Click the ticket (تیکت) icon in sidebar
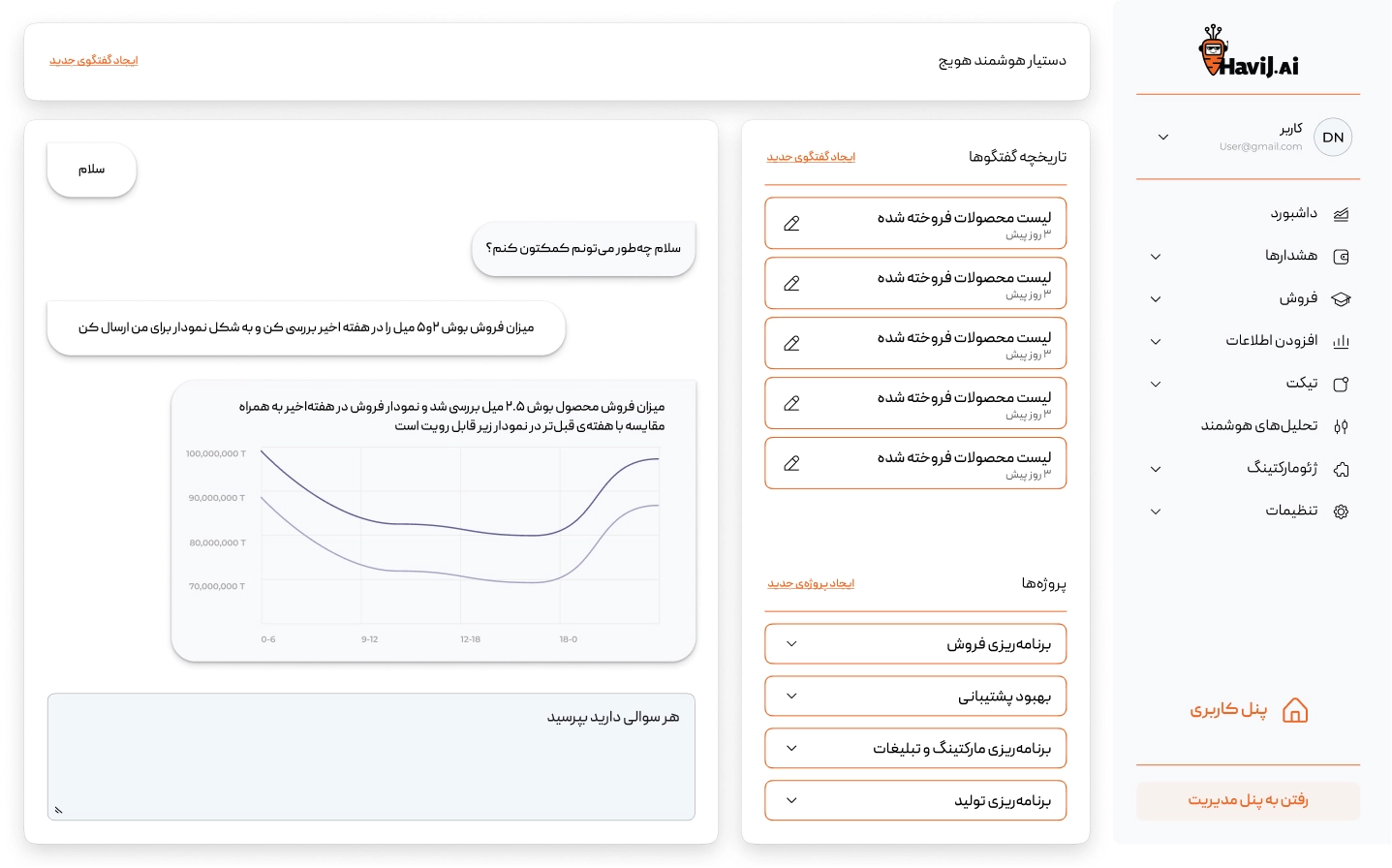Screen dimensions: 1392x868 coord(1341,385)
